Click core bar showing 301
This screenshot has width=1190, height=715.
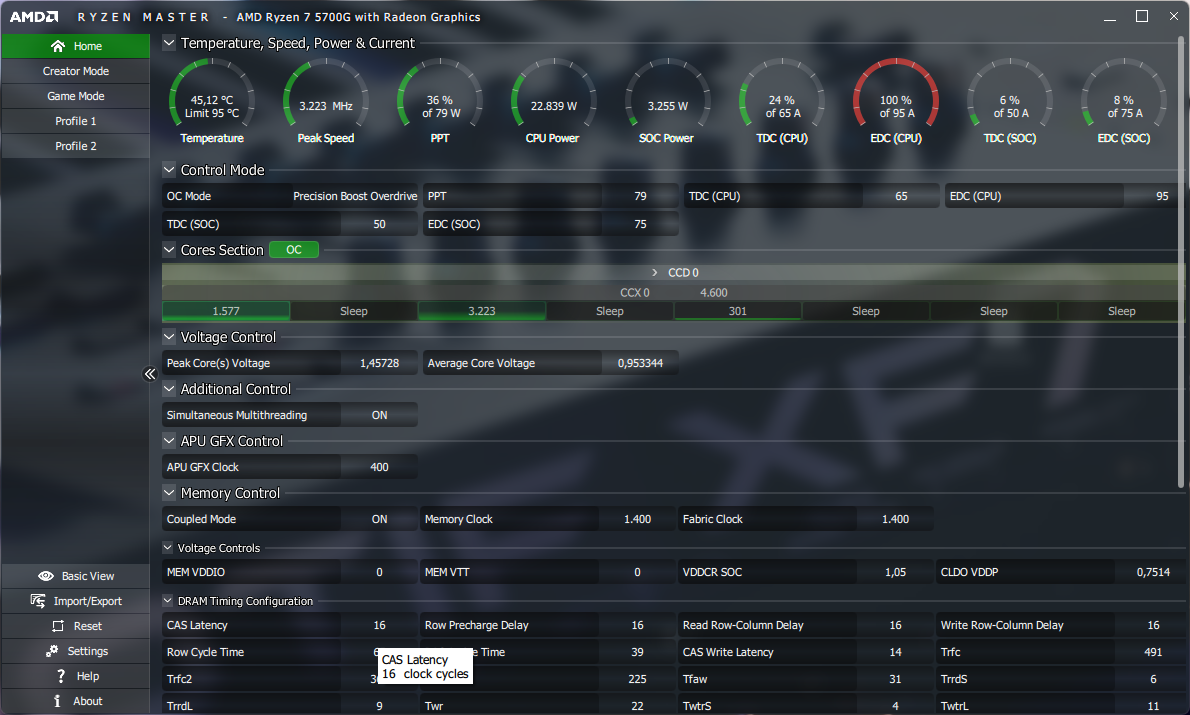tap(738, 311)
